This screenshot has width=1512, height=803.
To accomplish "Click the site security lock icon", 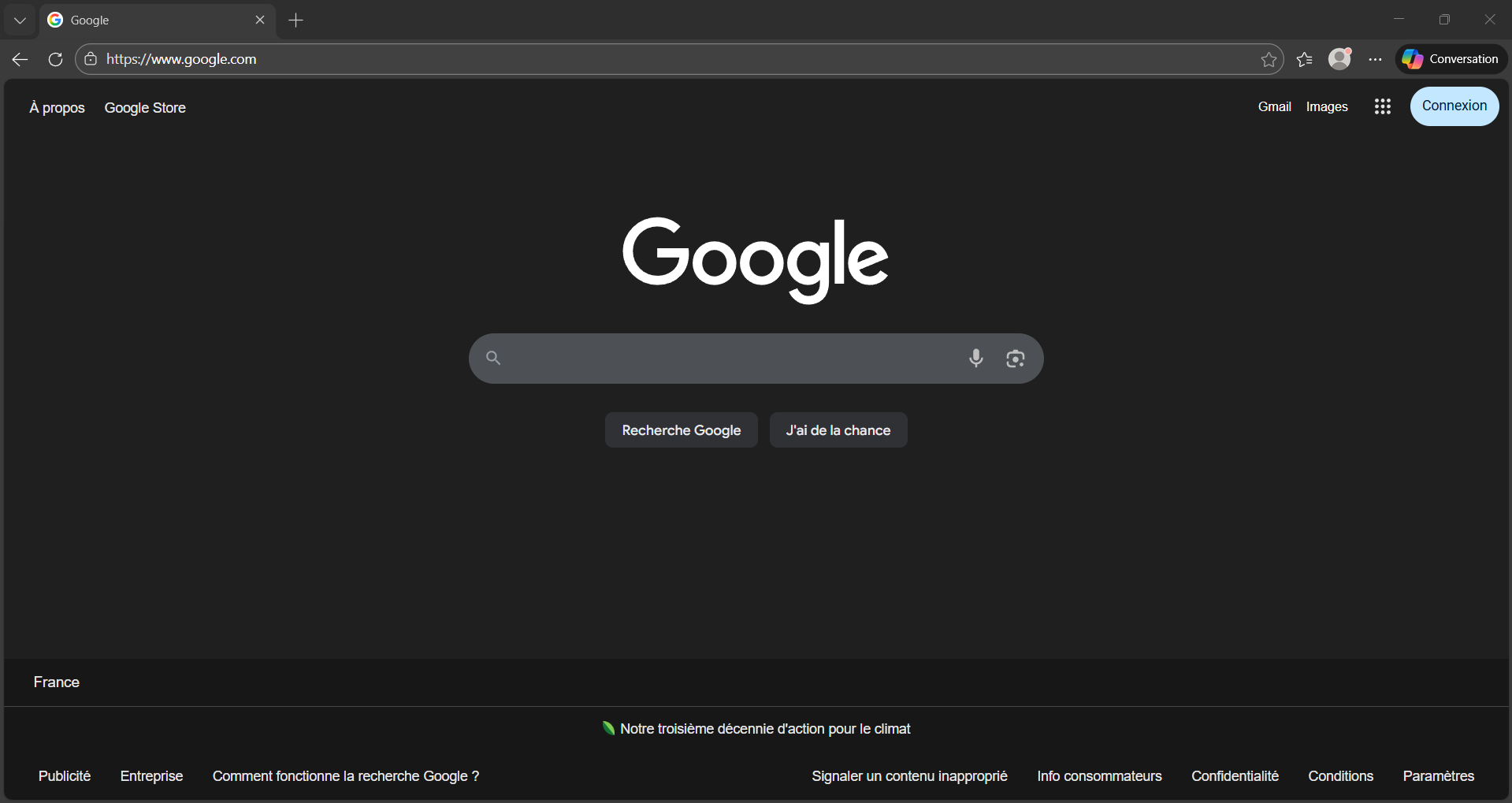I will (91, 58).
